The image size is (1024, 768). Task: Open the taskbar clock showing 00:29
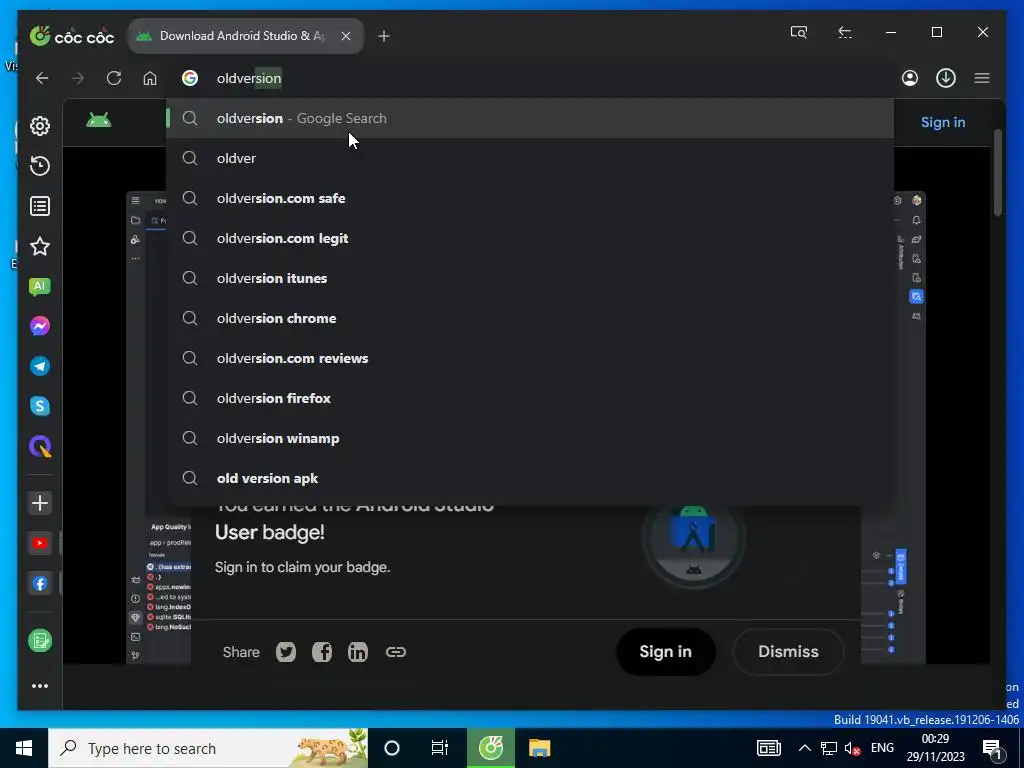pyautogui.click(x=935, y=748)
